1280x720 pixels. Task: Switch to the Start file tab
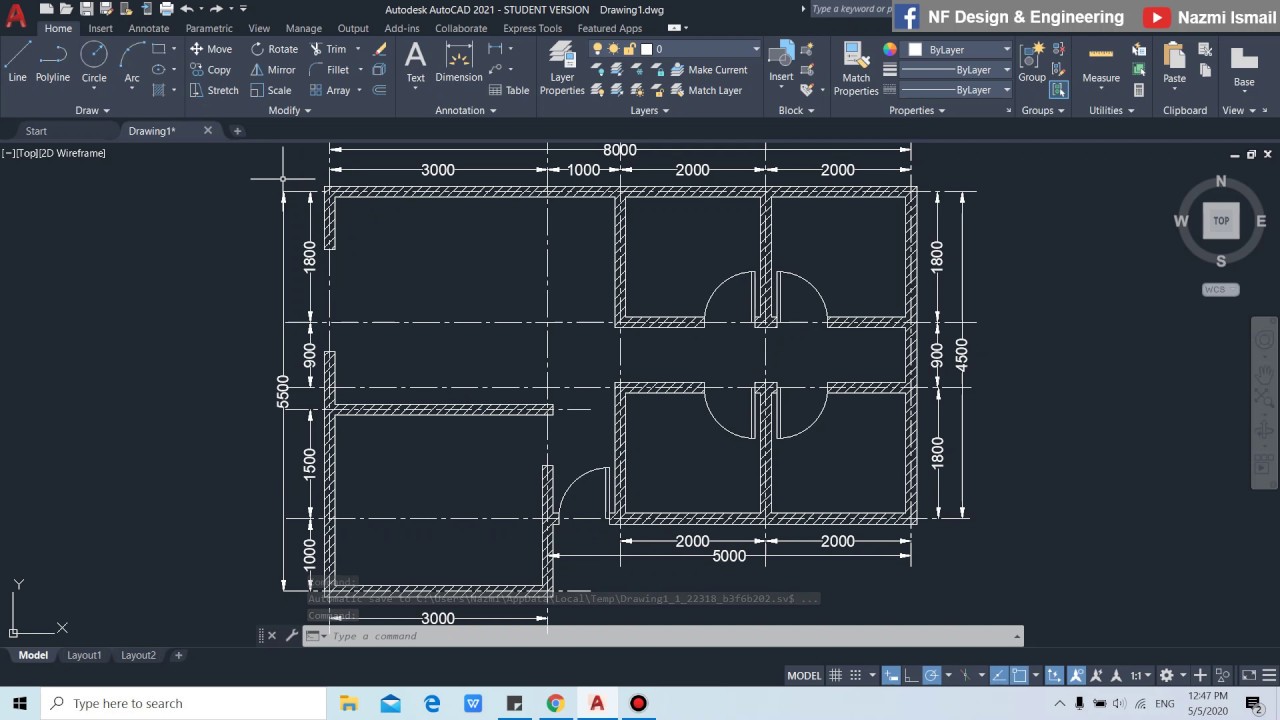(x=36, y=131)
